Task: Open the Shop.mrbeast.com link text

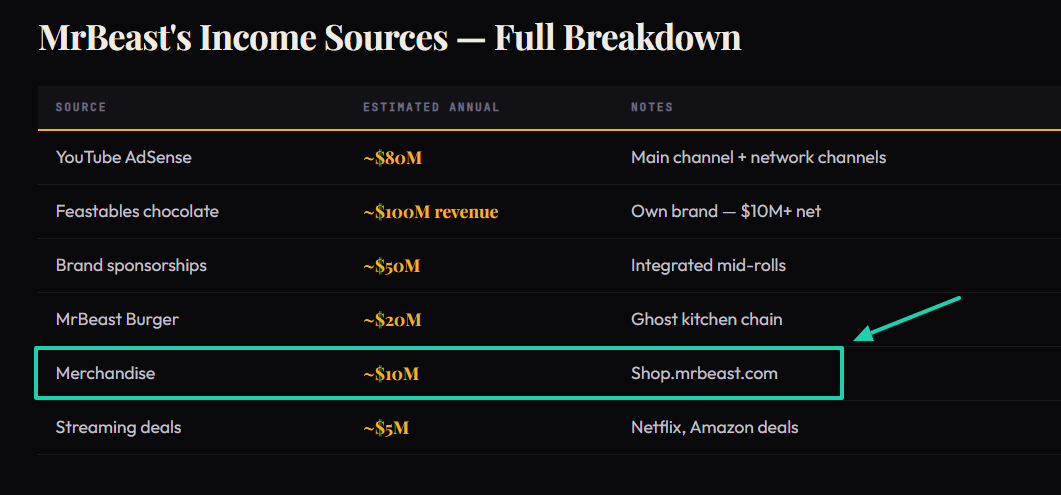Action: coord(704,373)
